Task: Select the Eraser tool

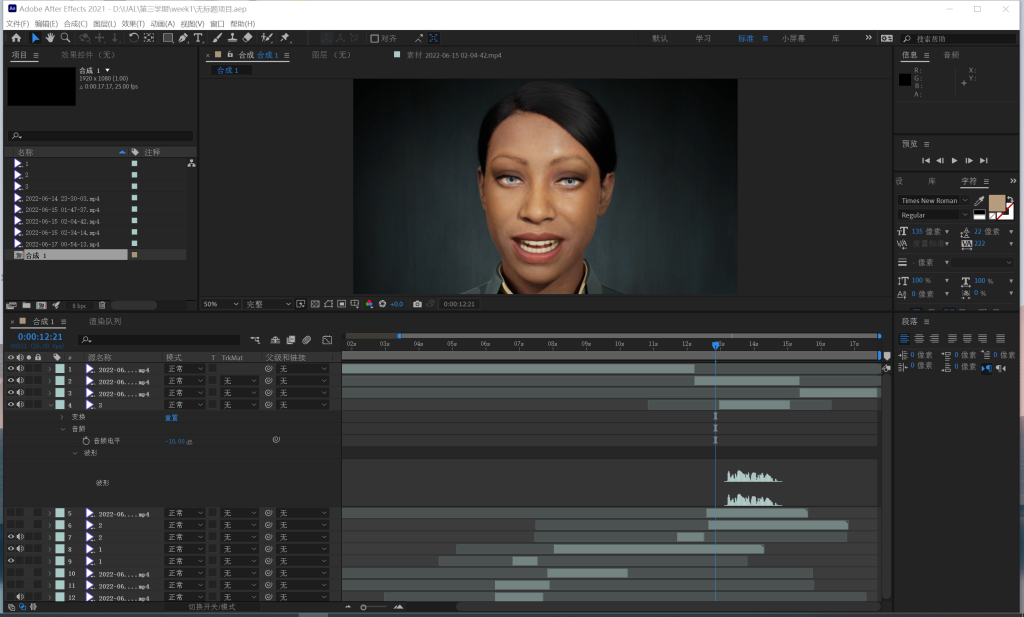Action: (x=248, y=38)
